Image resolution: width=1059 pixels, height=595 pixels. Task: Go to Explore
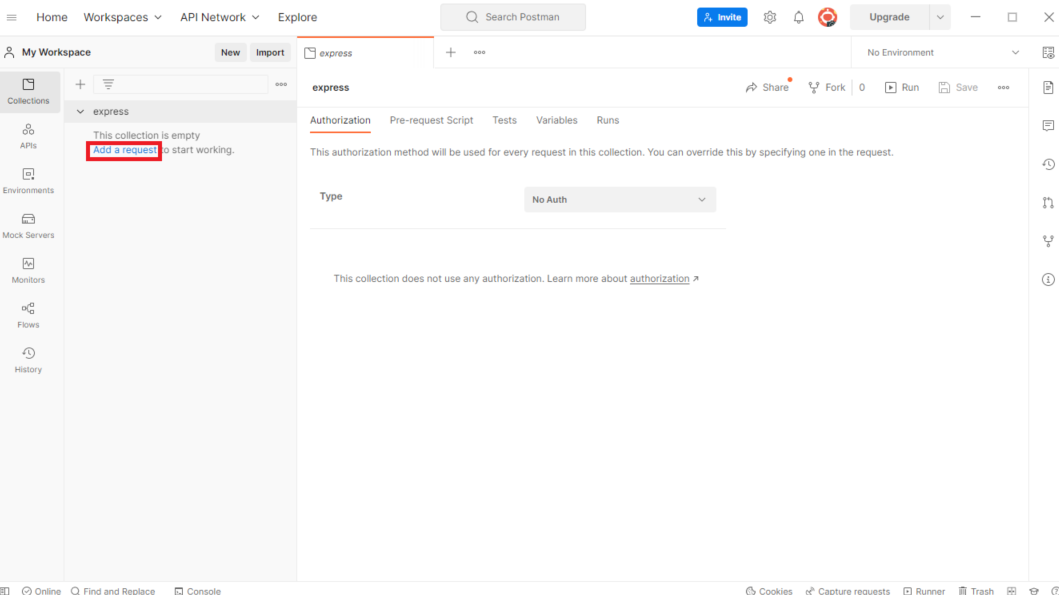297,18
